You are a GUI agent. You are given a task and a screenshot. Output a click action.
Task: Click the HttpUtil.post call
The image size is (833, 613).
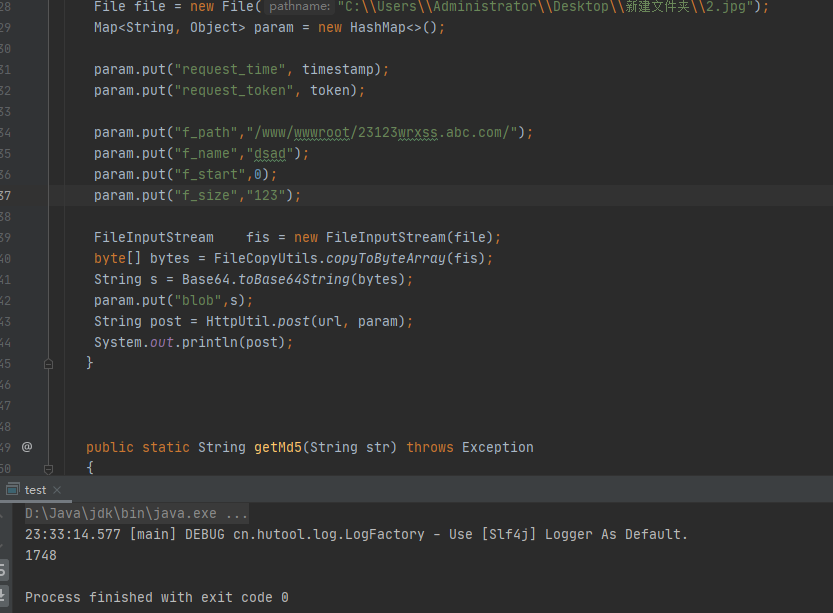pyautogui.click(x=305, y=321)
